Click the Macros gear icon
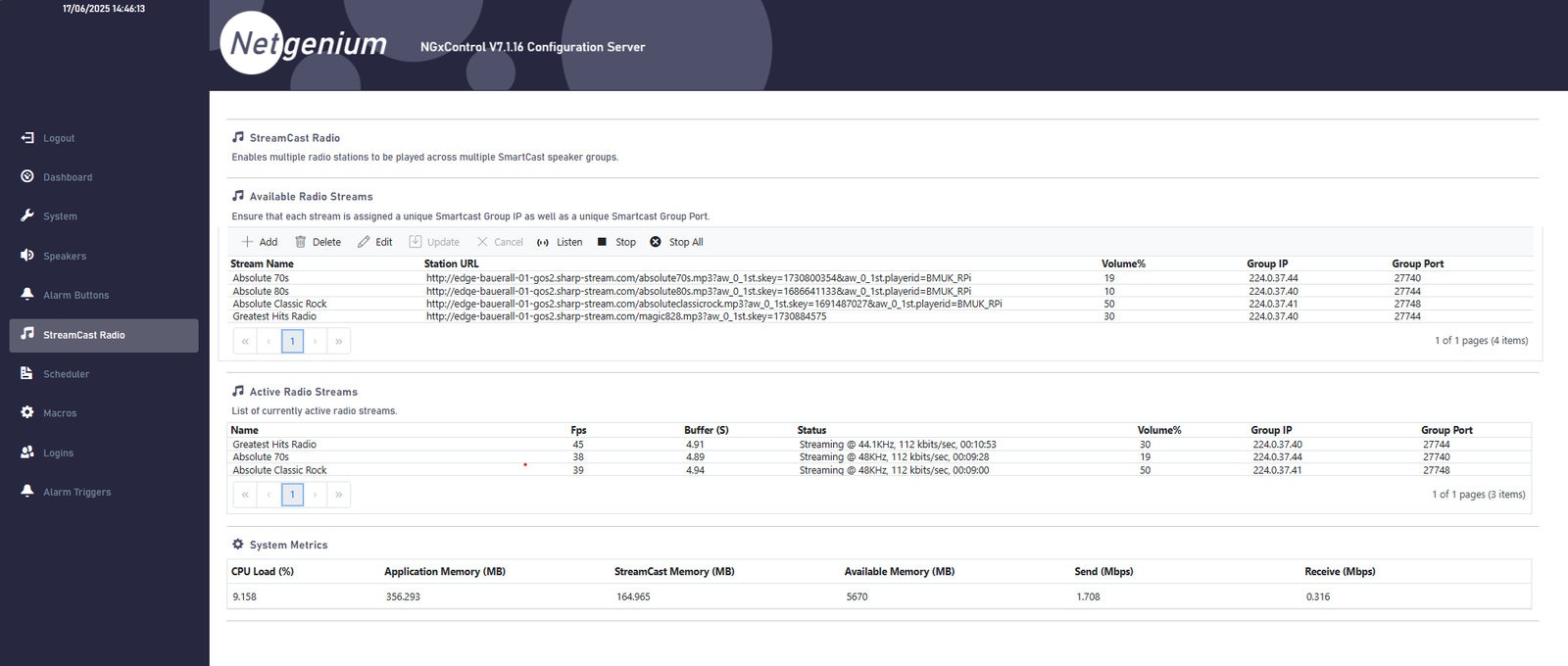Screen dimensions: 1568x666 point(27,412)
